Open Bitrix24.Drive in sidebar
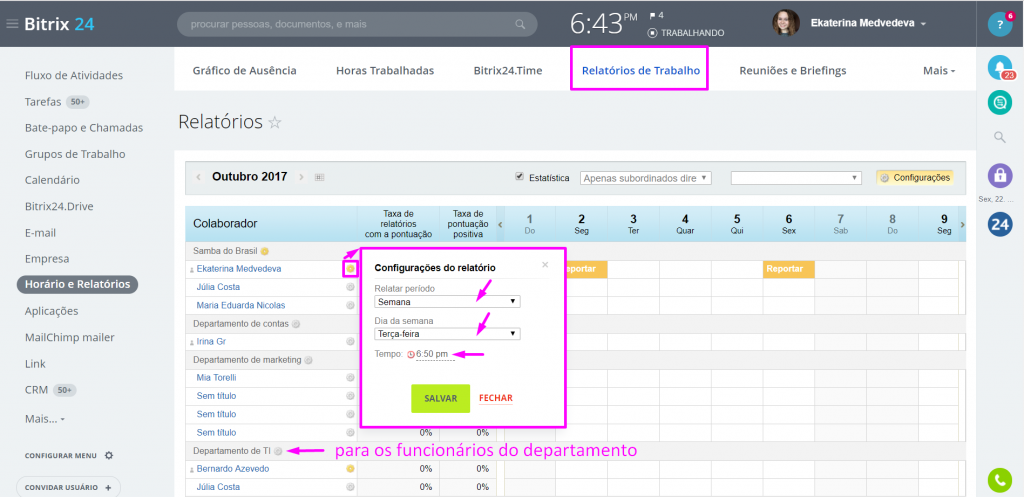 59,206
